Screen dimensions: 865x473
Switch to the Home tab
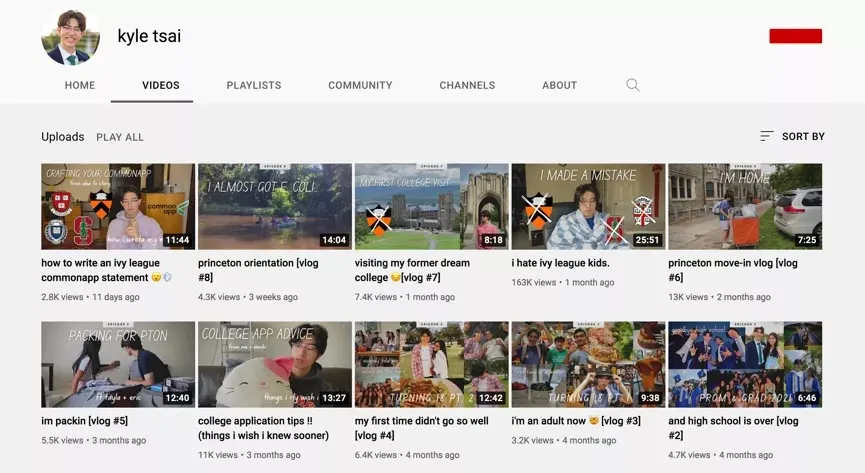coord(80,86)
